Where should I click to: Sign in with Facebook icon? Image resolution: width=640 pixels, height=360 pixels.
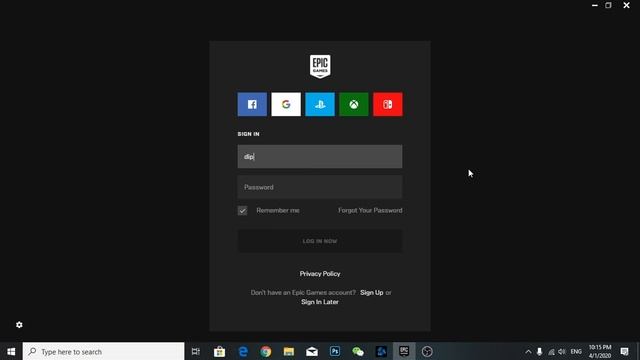click(252, 104)
